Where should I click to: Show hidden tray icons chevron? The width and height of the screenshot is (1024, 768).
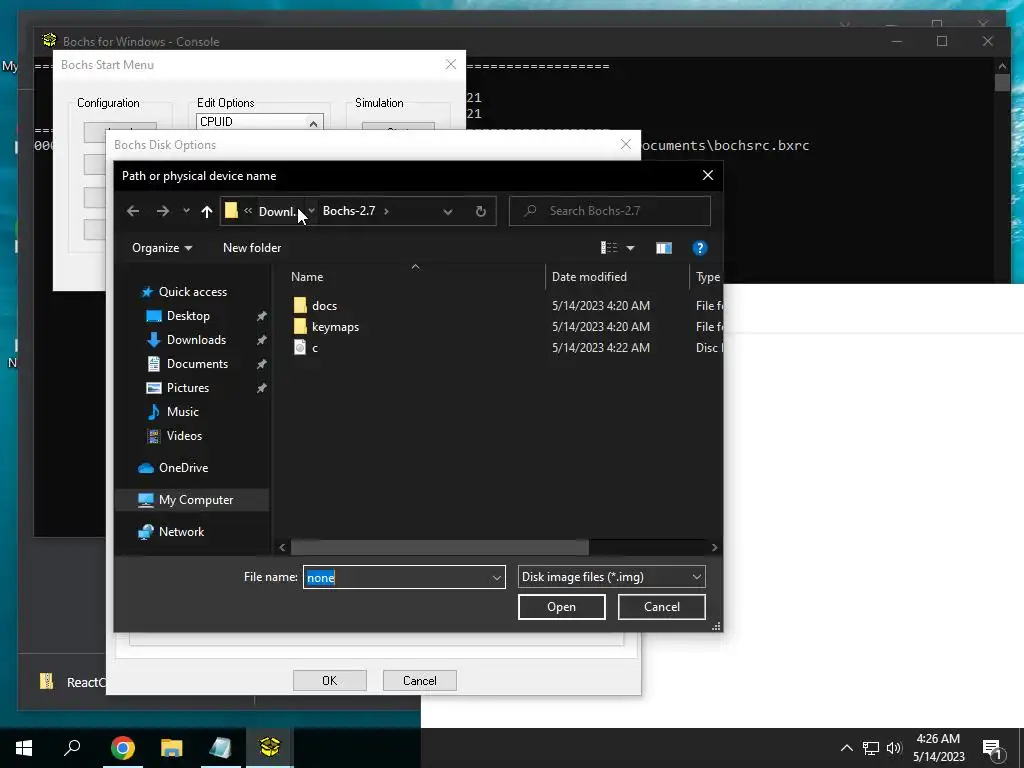point(846,748)
